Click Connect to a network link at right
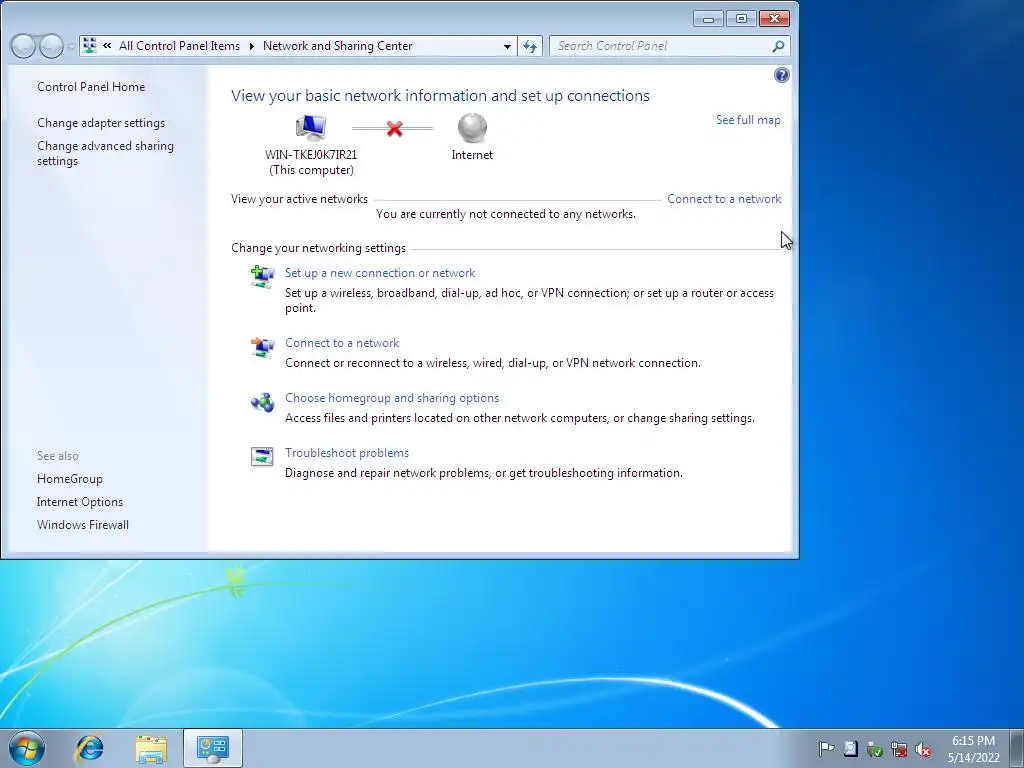Image resolution: width=1024 pixels, height=768 pixels. pyautogui.click(x=724, y=199)
